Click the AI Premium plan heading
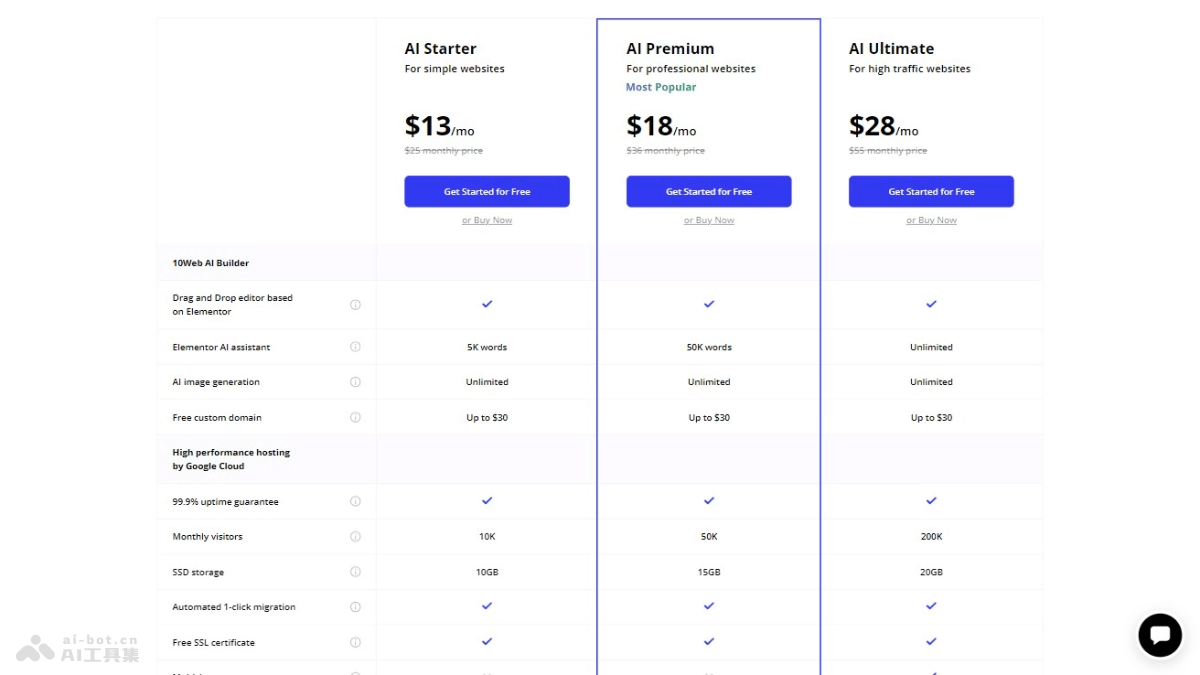 pyautogui.click(x=670, y=49)
